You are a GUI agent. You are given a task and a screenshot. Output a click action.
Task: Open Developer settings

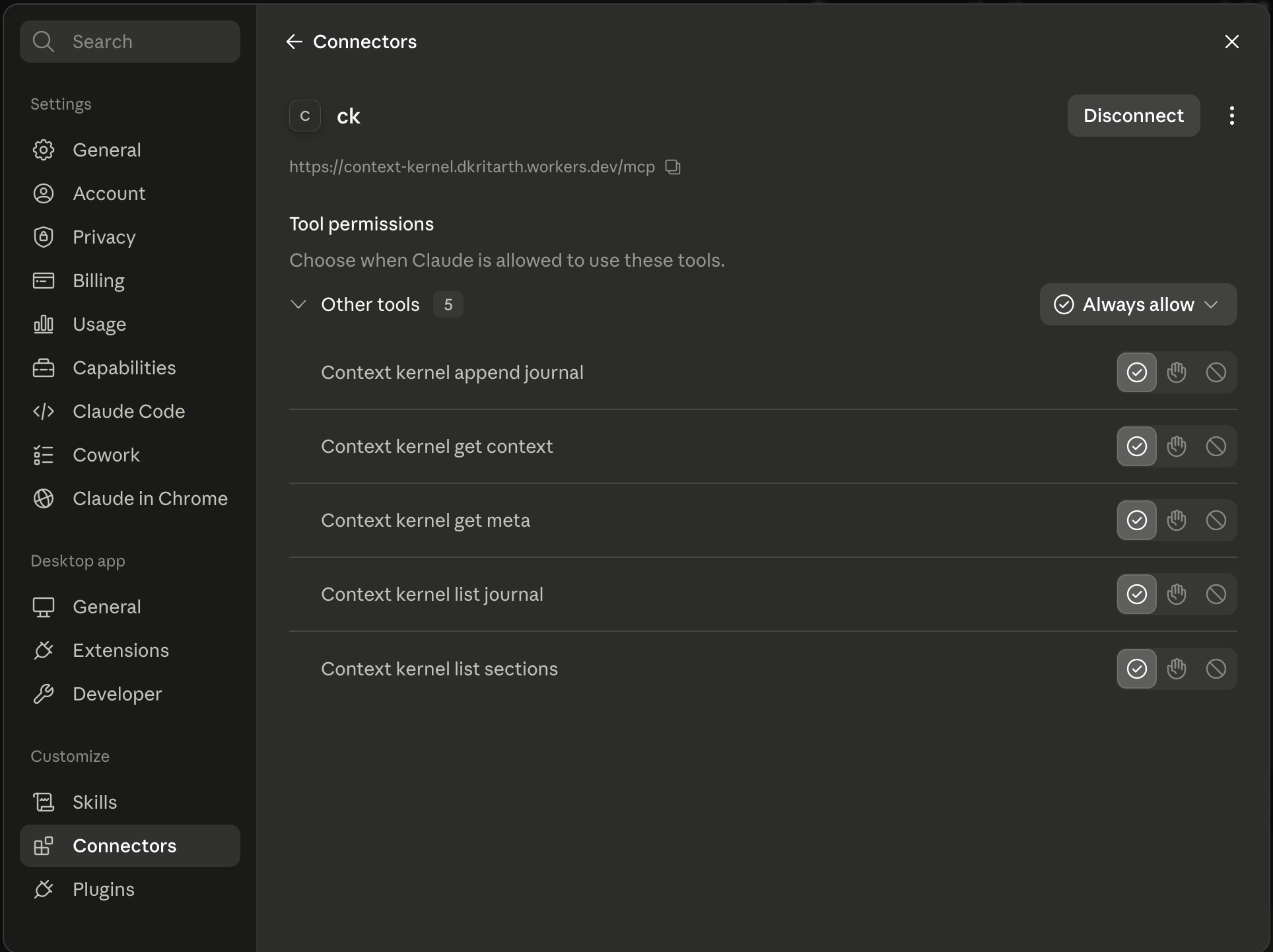[x=129, y=694]
